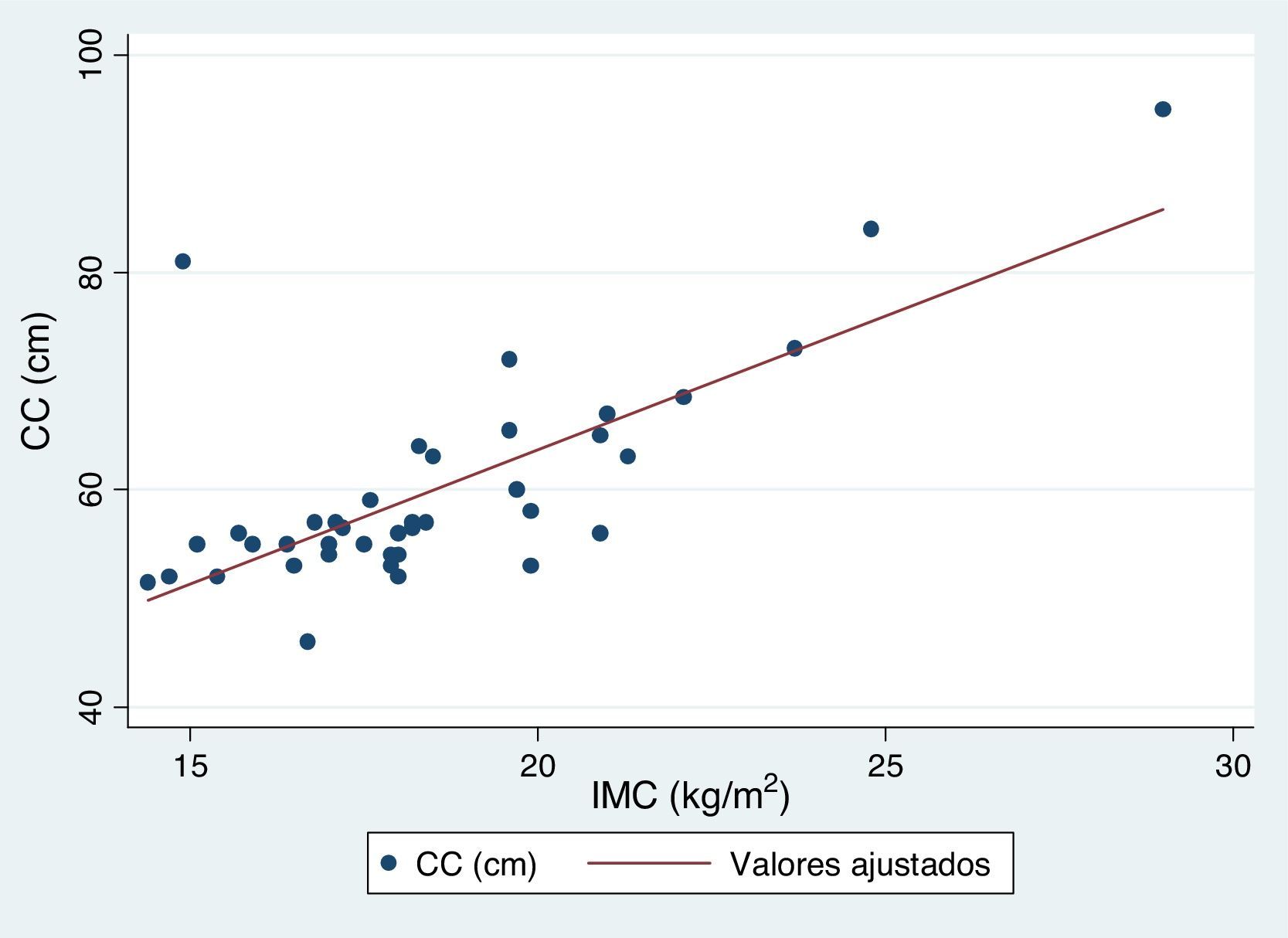Click the vertical y-axis title "CC (cm)"

(36, 381)
